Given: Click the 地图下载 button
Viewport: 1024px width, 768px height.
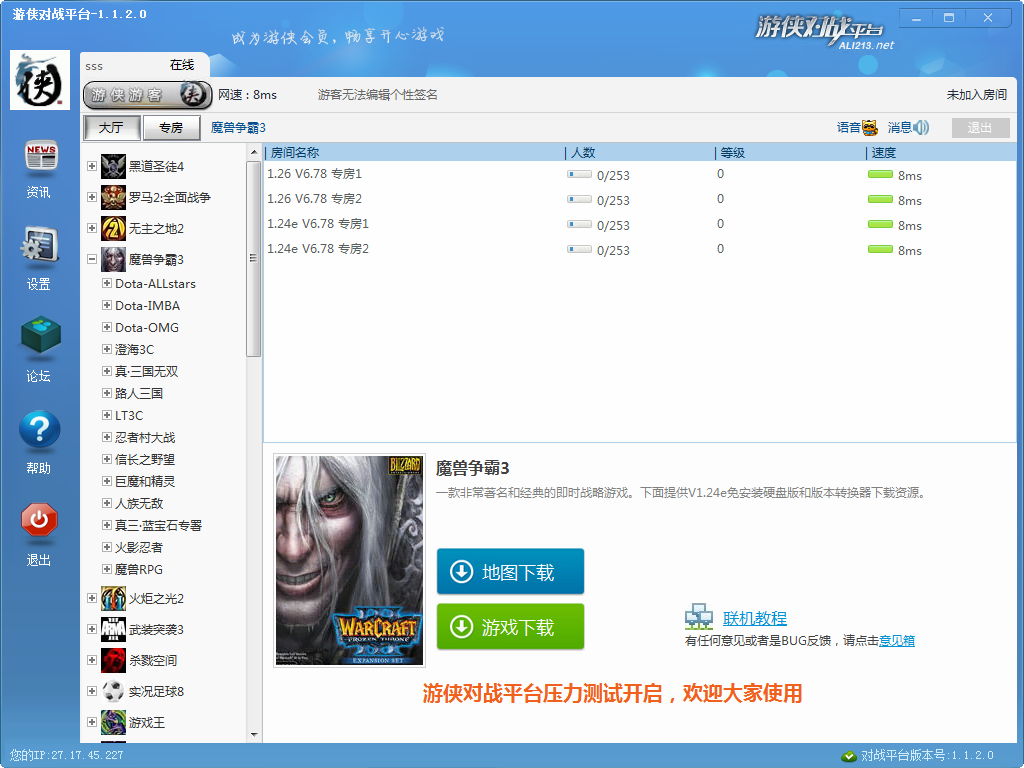Looking at the screenshot, I should [x=510, y=571].
